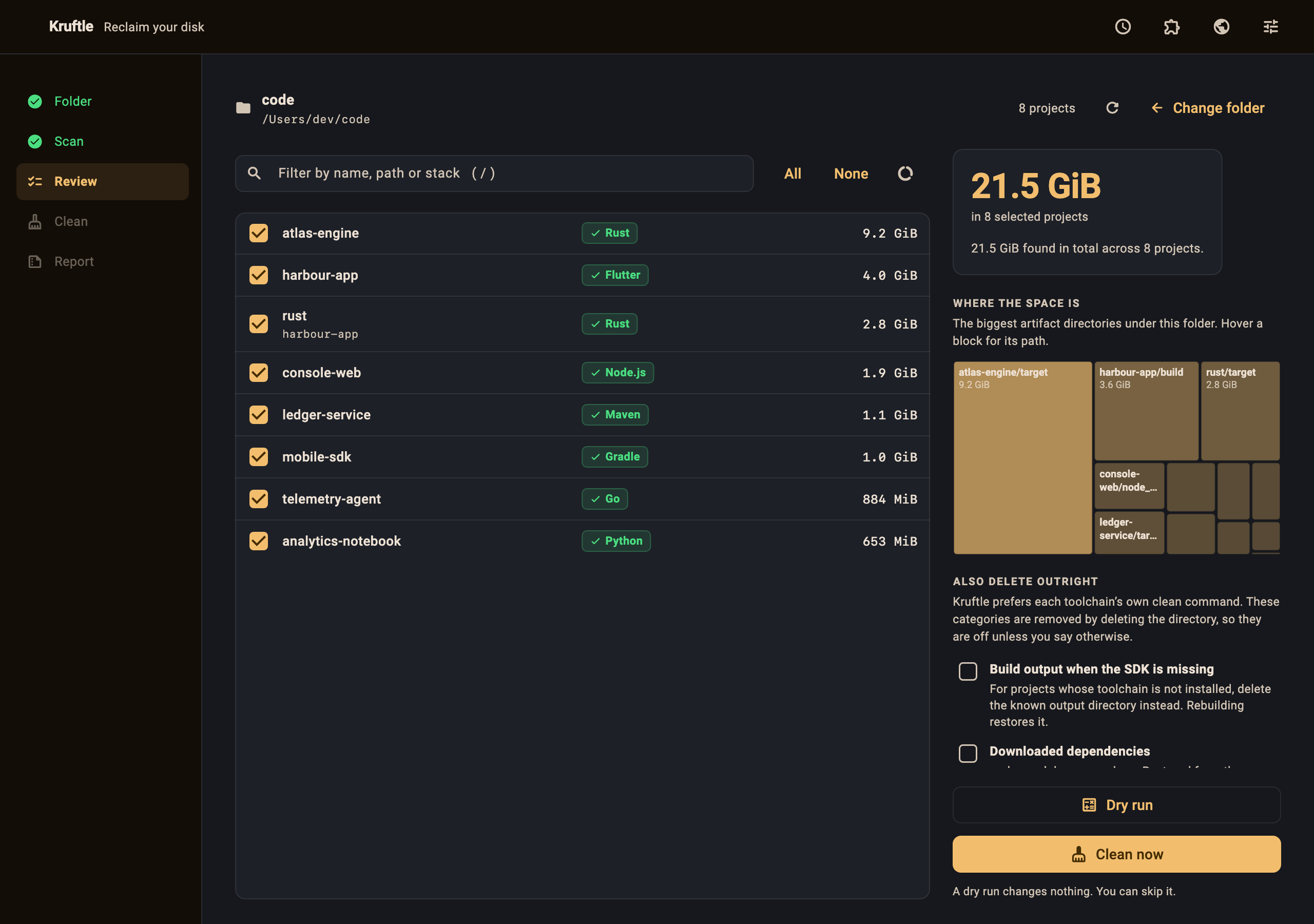Deselect the console-web project
The image size is (1314, 924).
click(x=259, y=373)
